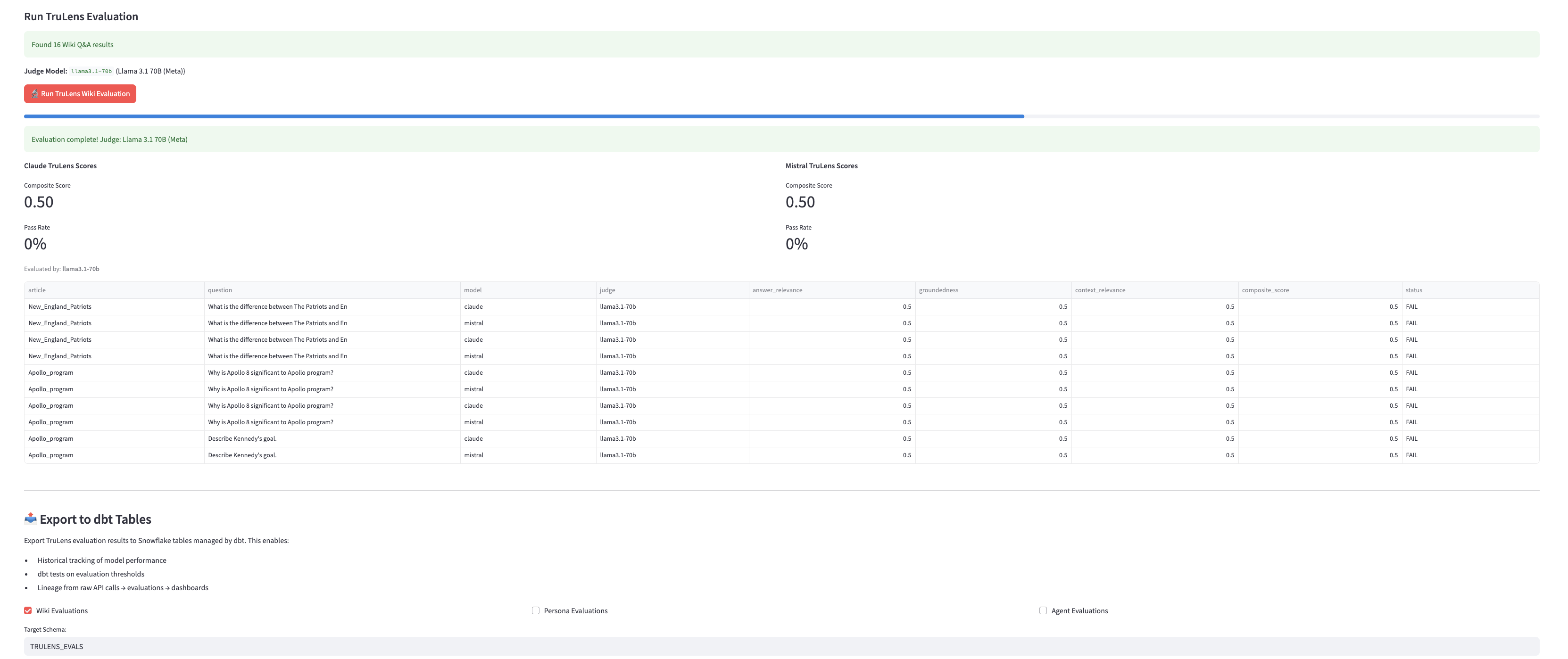This screenshot has width=1568, height=659.
Task: Click the status column header
Action: pyautogui.click(x=1413, y=290)
